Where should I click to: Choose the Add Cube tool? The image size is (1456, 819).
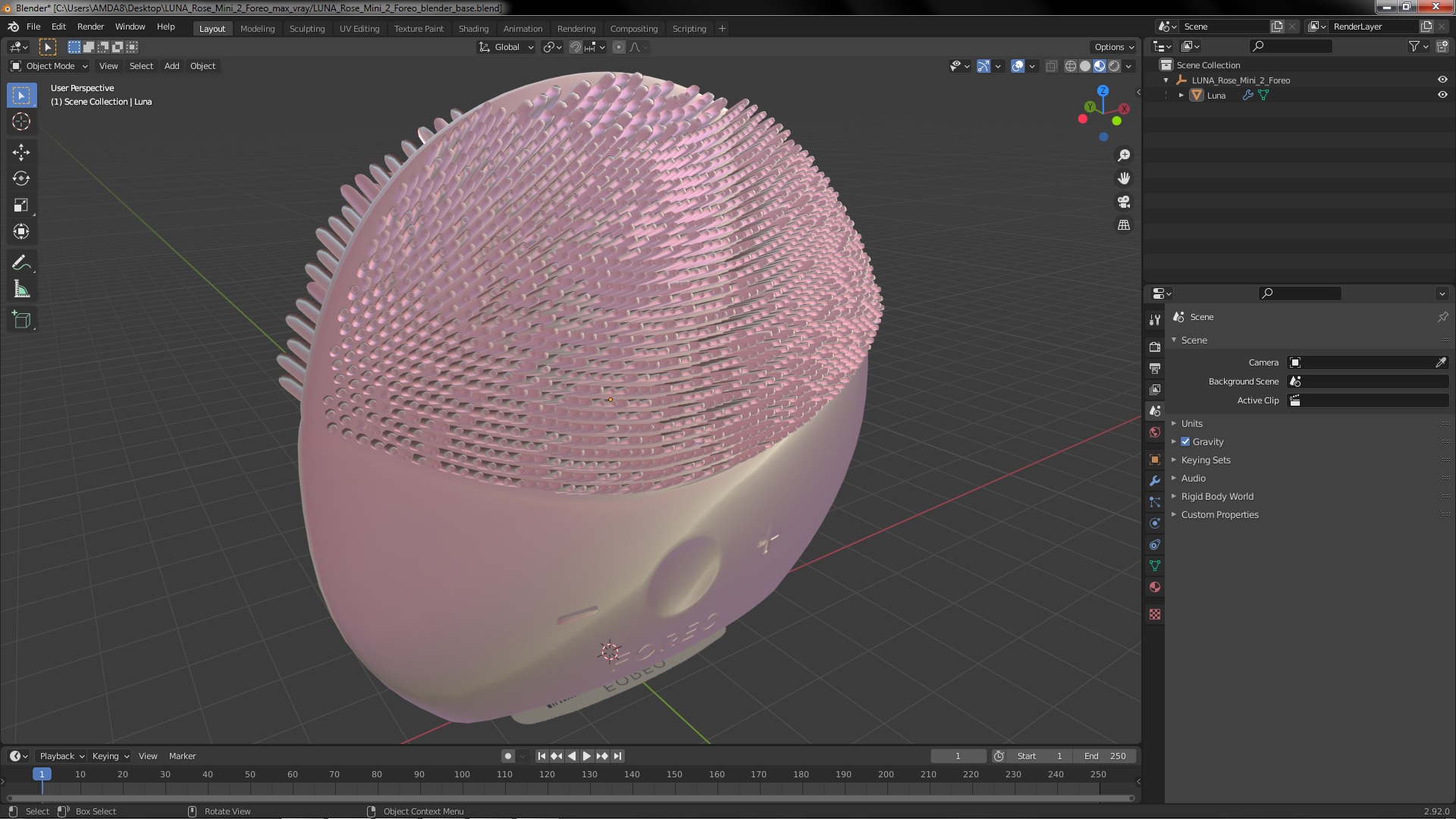click(x=21, y=320)
